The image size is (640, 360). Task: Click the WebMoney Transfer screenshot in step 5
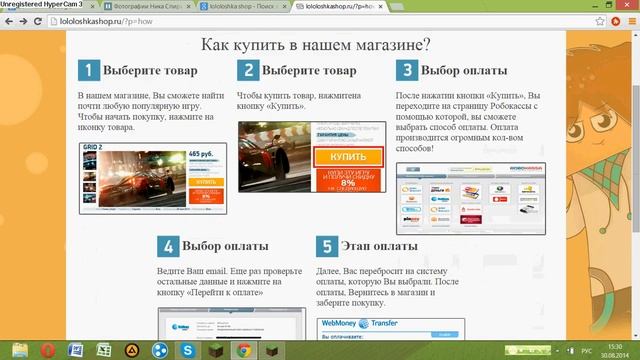[x=391, y=329]
